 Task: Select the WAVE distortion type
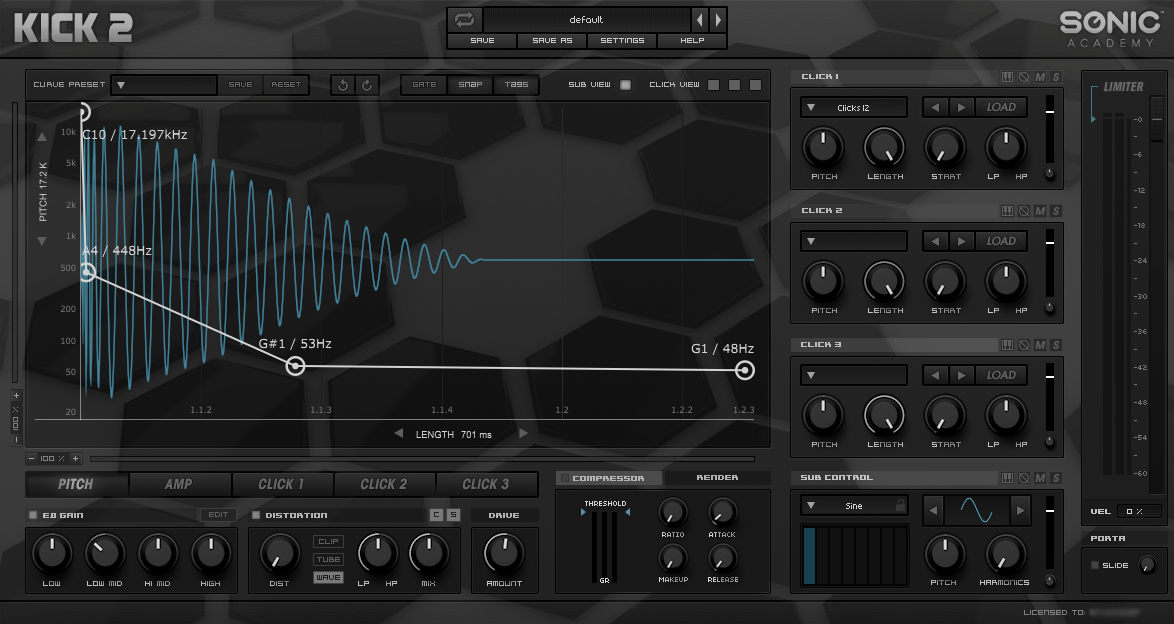tap(328, 578)
